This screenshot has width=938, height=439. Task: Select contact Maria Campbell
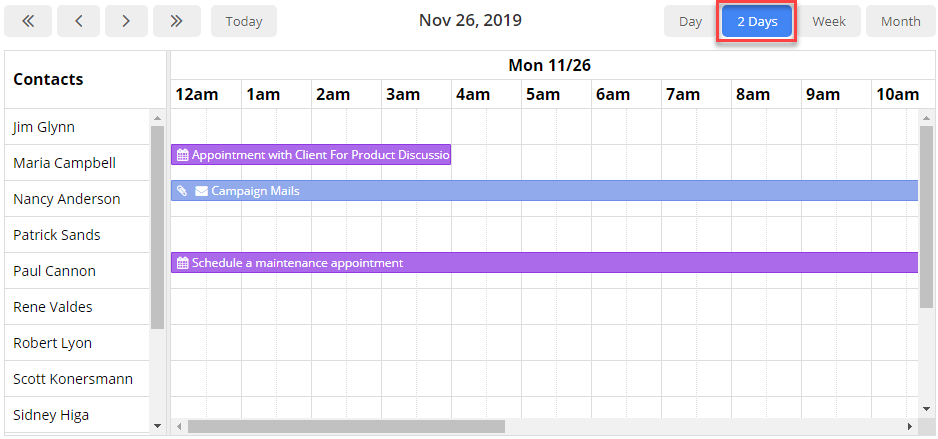coord(65,163)
